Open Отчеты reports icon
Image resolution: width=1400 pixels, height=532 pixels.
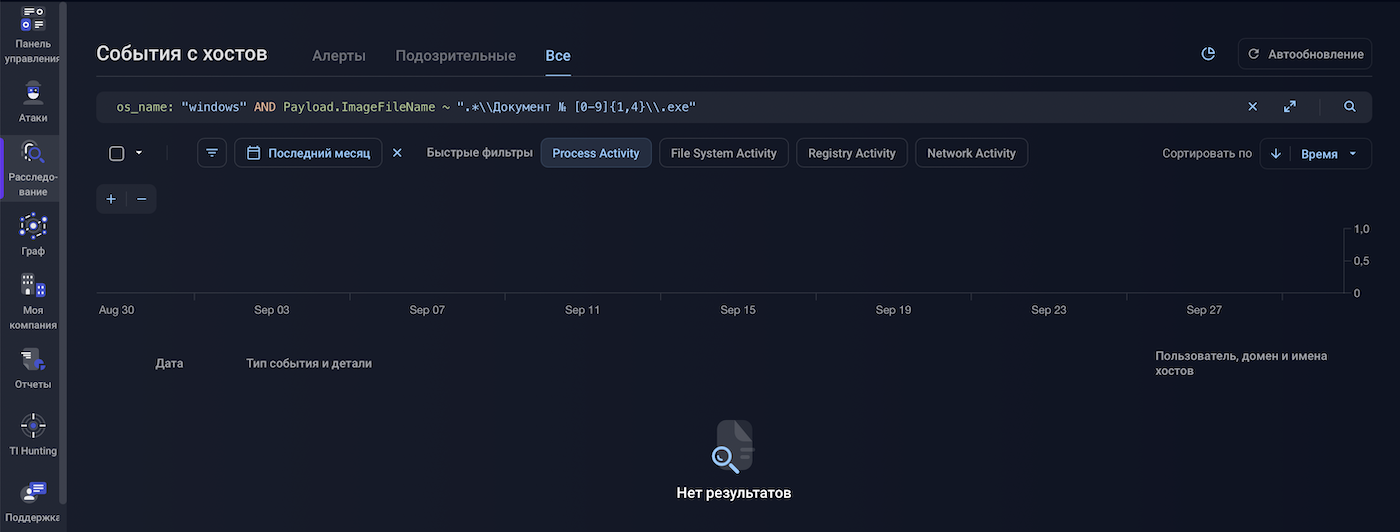[33, 360]
